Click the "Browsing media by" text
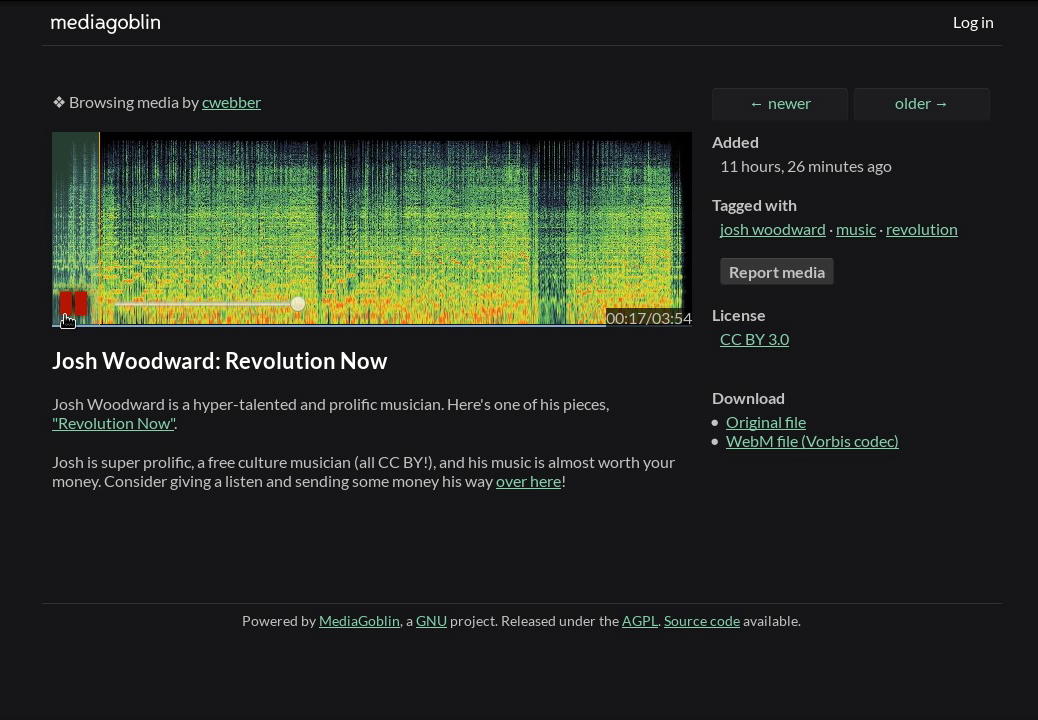 pyautogui.click(x=134, y=103)
